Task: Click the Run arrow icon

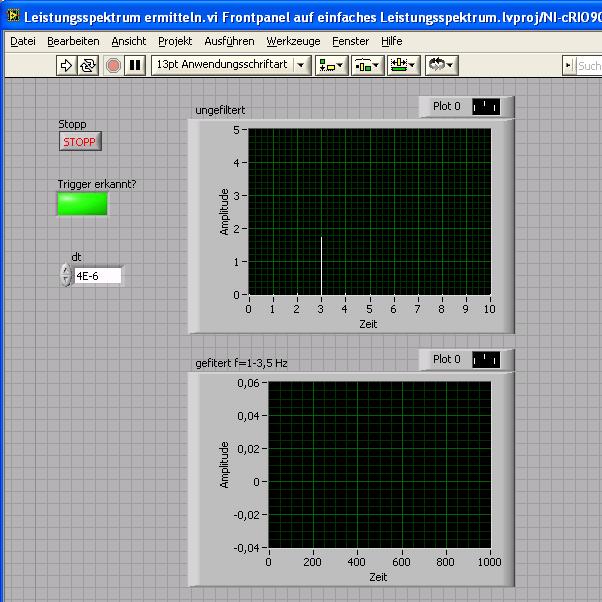Action: (x=67, y=65)
